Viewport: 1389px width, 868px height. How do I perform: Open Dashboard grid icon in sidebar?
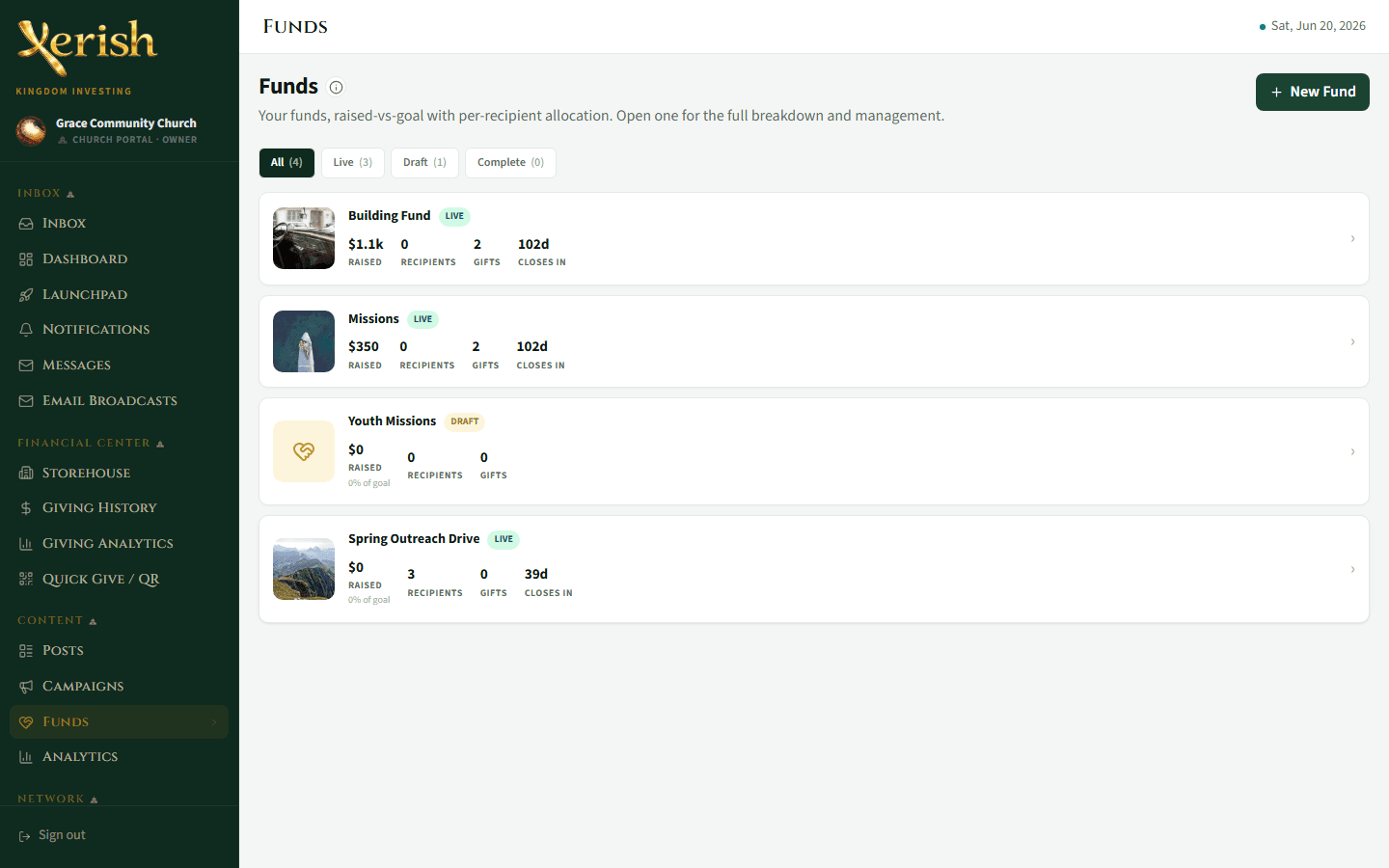[26, 259]
